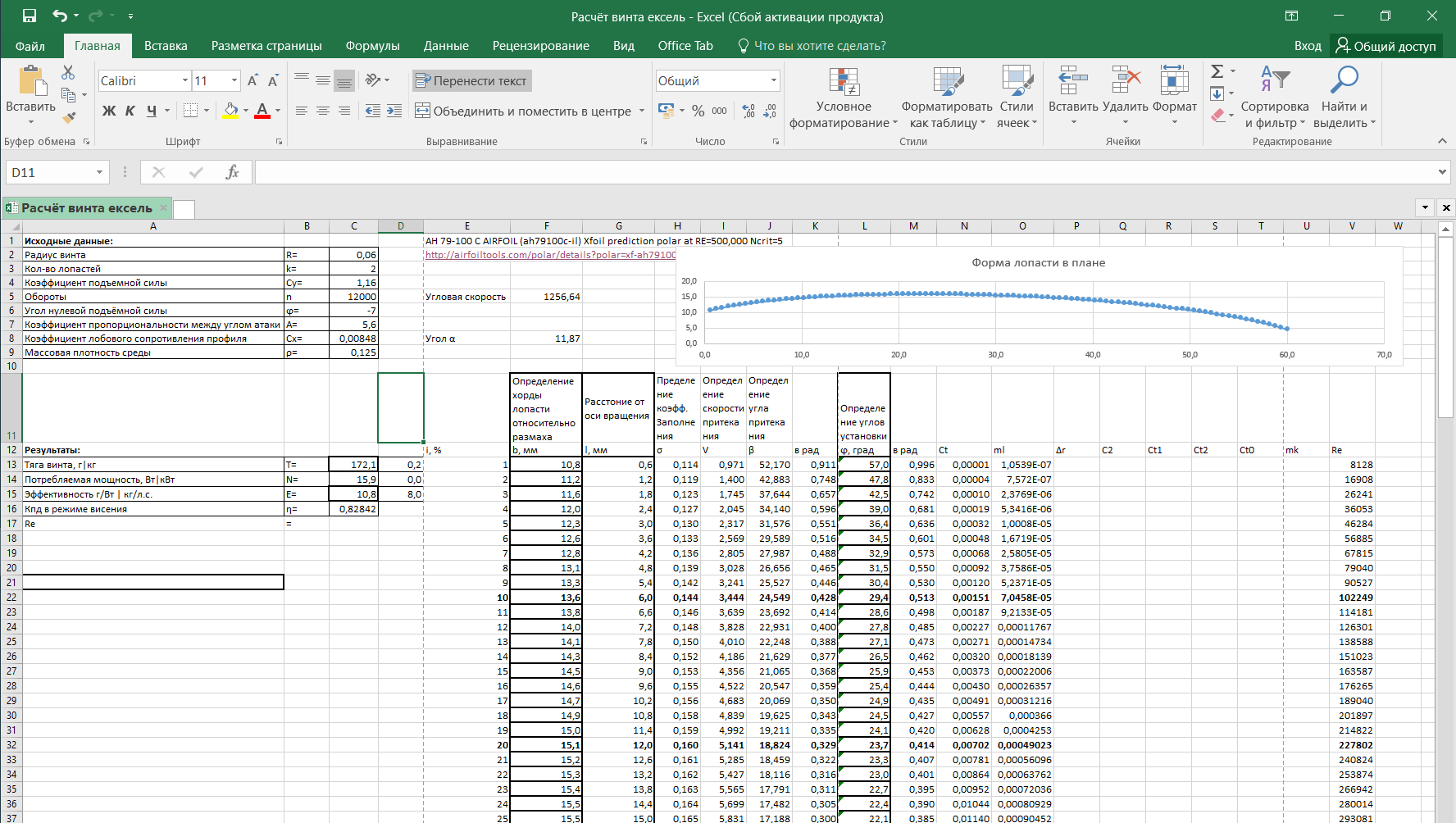Click Объединить и поместить в центре
The height and width of the screenshot is (823, 1456).
pyautogui.click(x=523, y=111)
